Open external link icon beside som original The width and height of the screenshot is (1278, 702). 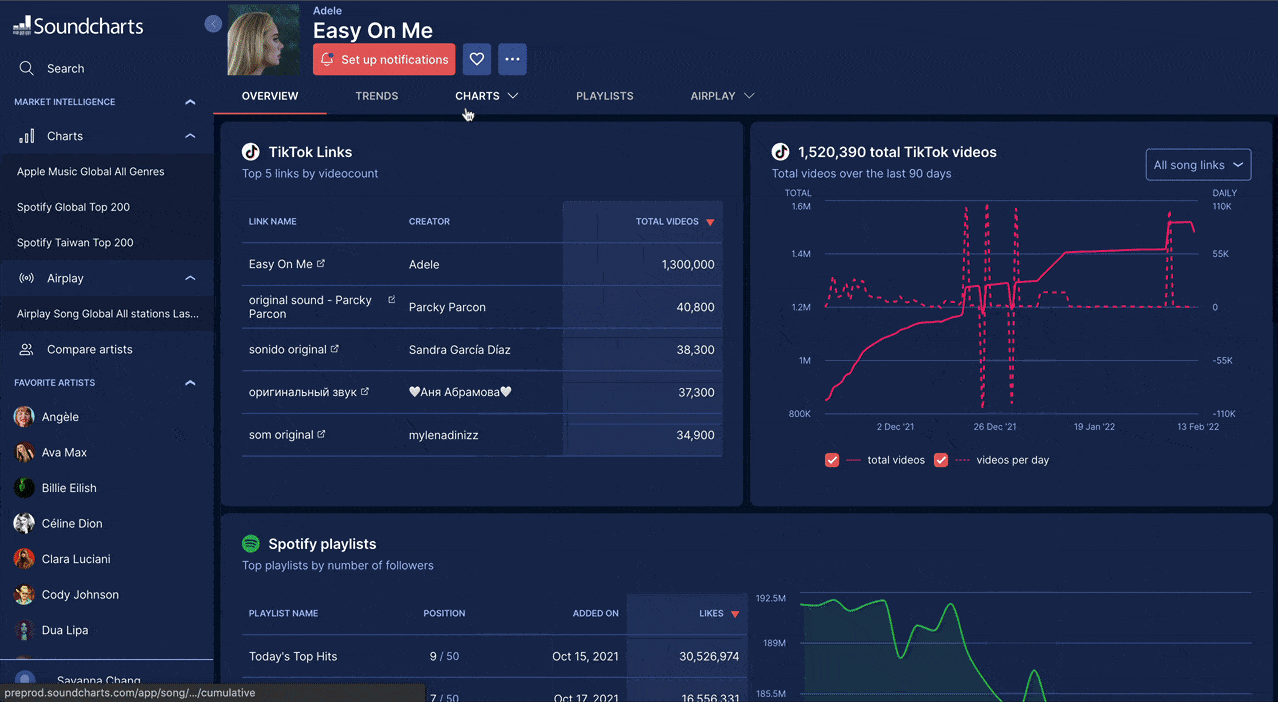coord(321,435)
